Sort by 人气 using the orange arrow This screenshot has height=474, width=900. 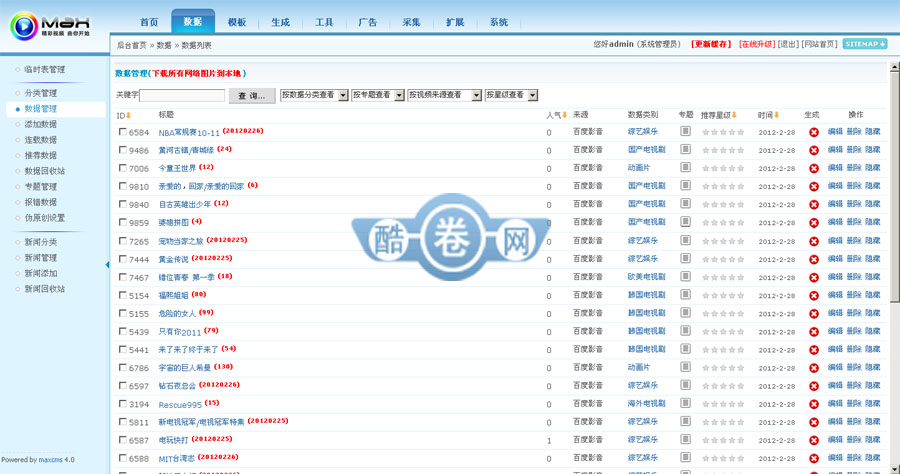(x=565, y=115)
